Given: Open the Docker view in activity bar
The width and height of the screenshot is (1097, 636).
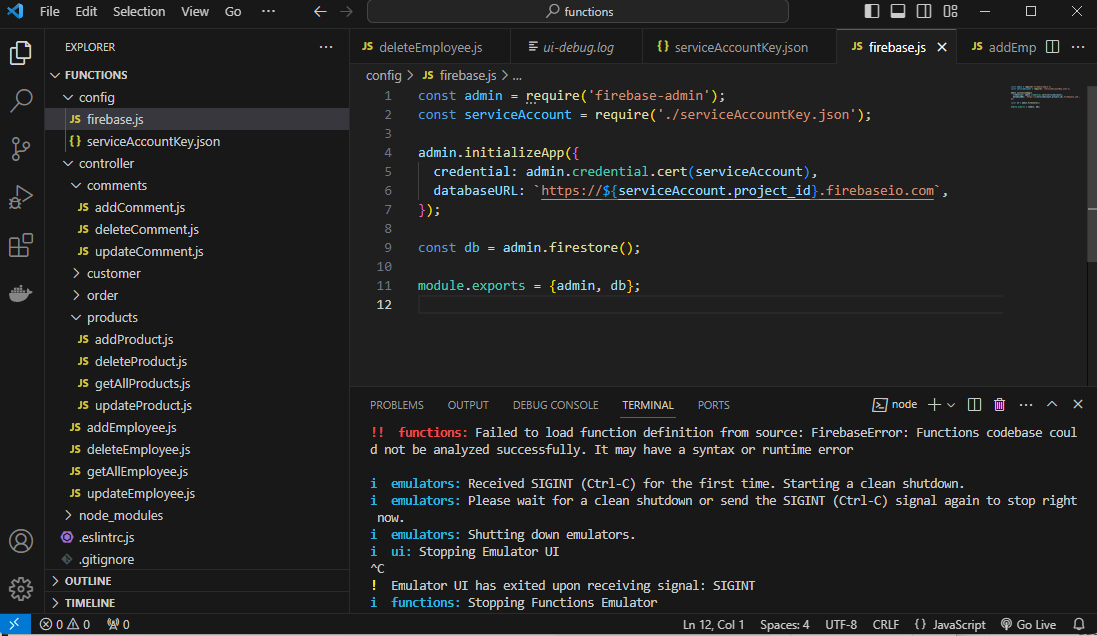Looking at the screenshot, I should (21, 294).
